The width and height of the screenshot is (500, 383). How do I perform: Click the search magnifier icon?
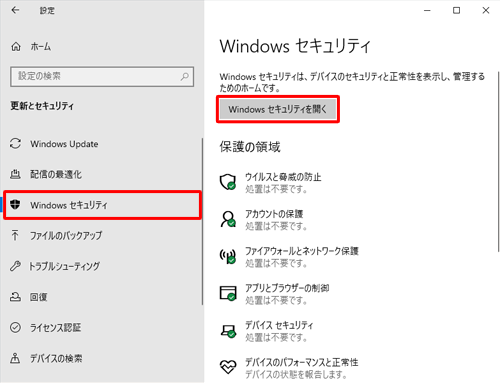pos(184,77)
